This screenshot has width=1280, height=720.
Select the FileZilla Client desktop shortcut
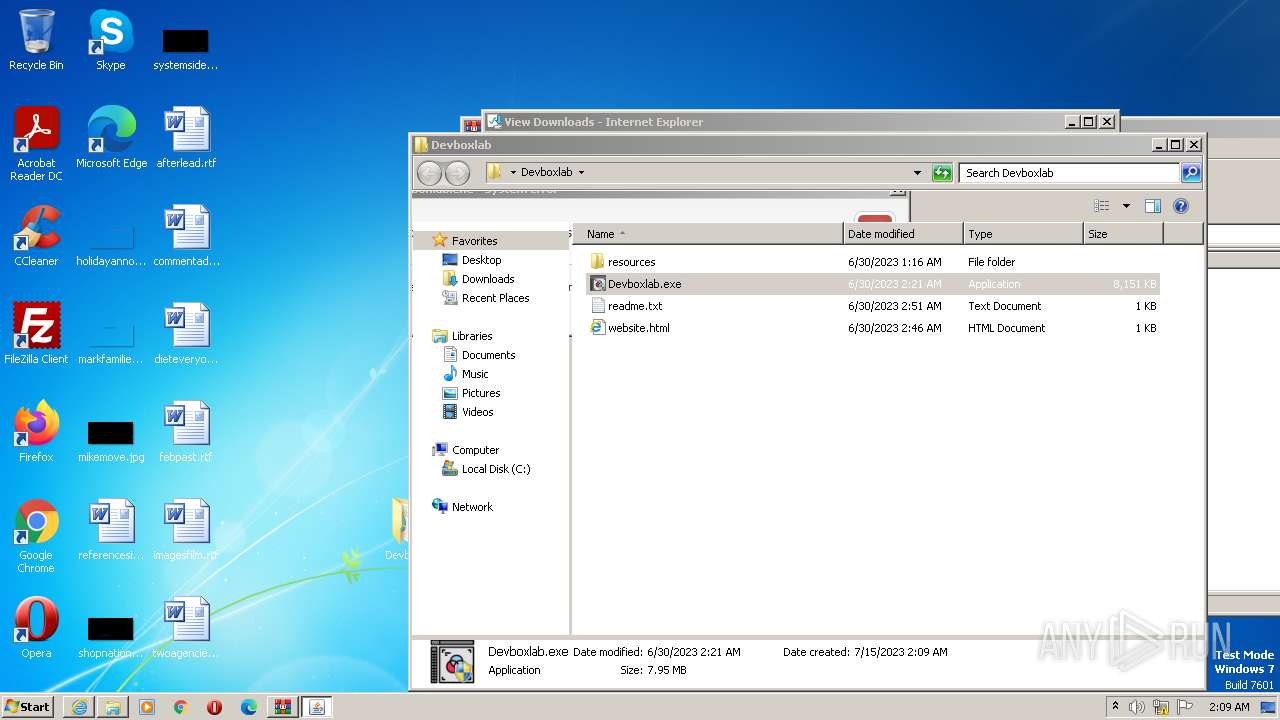click(36, 334)
